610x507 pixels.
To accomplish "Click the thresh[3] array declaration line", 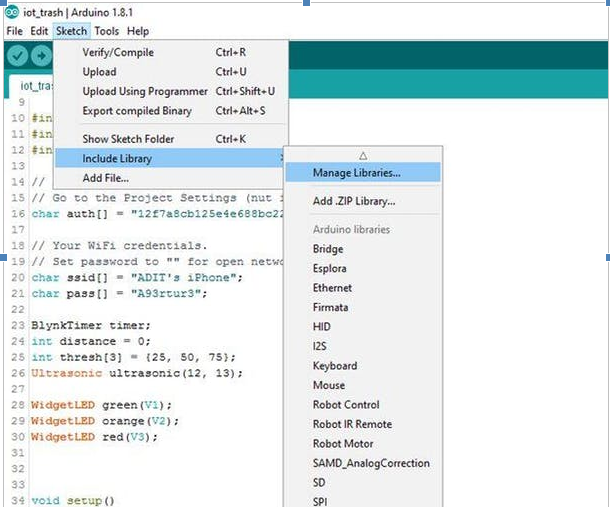I will pos(133,357).
